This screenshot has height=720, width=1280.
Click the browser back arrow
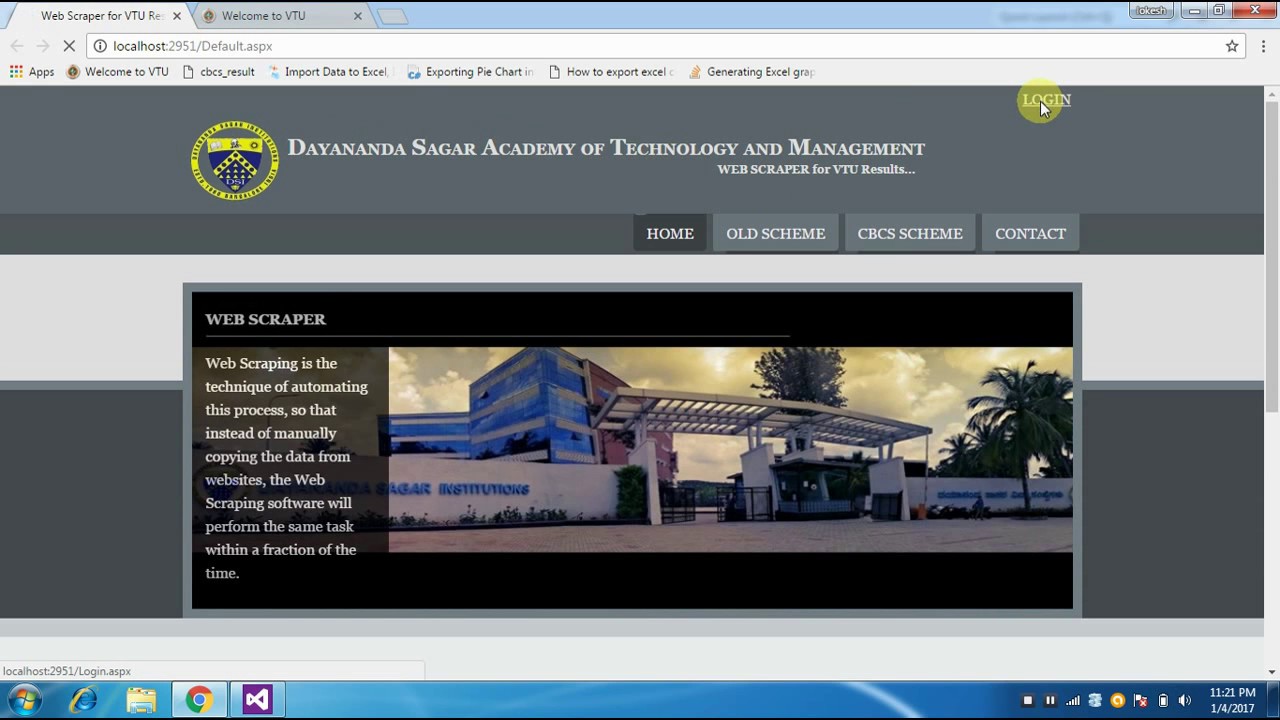pyautogui.click(x=17, y=46)
